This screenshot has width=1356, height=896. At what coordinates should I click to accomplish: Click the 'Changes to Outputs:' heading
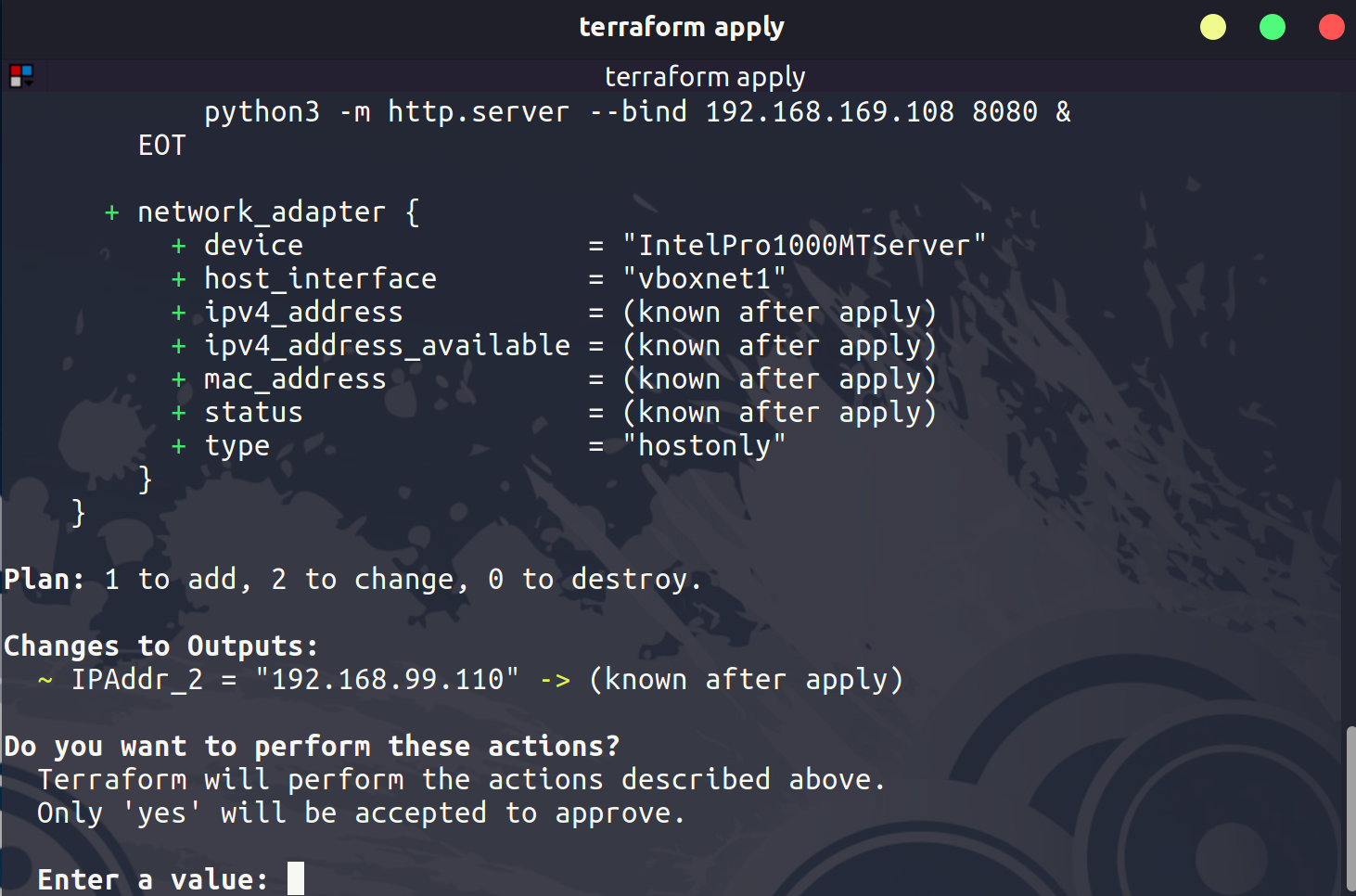[161, 646]
